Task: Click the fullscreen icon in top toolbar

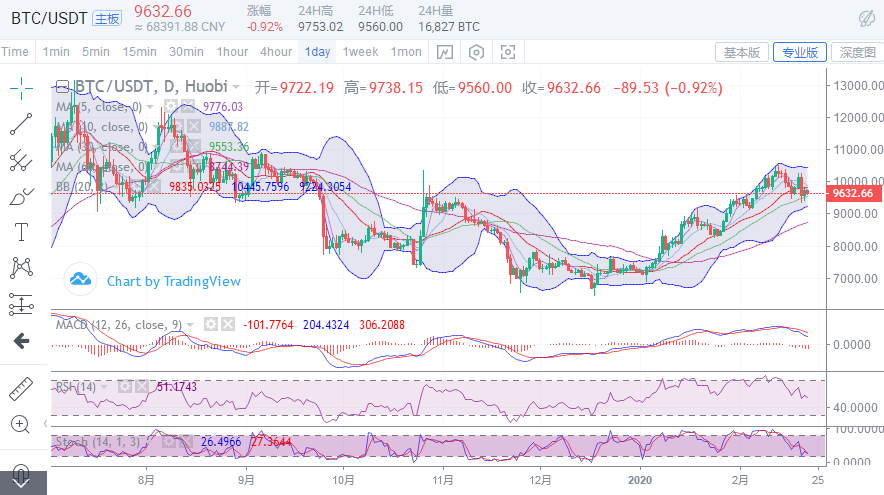Action: point(508,52)
